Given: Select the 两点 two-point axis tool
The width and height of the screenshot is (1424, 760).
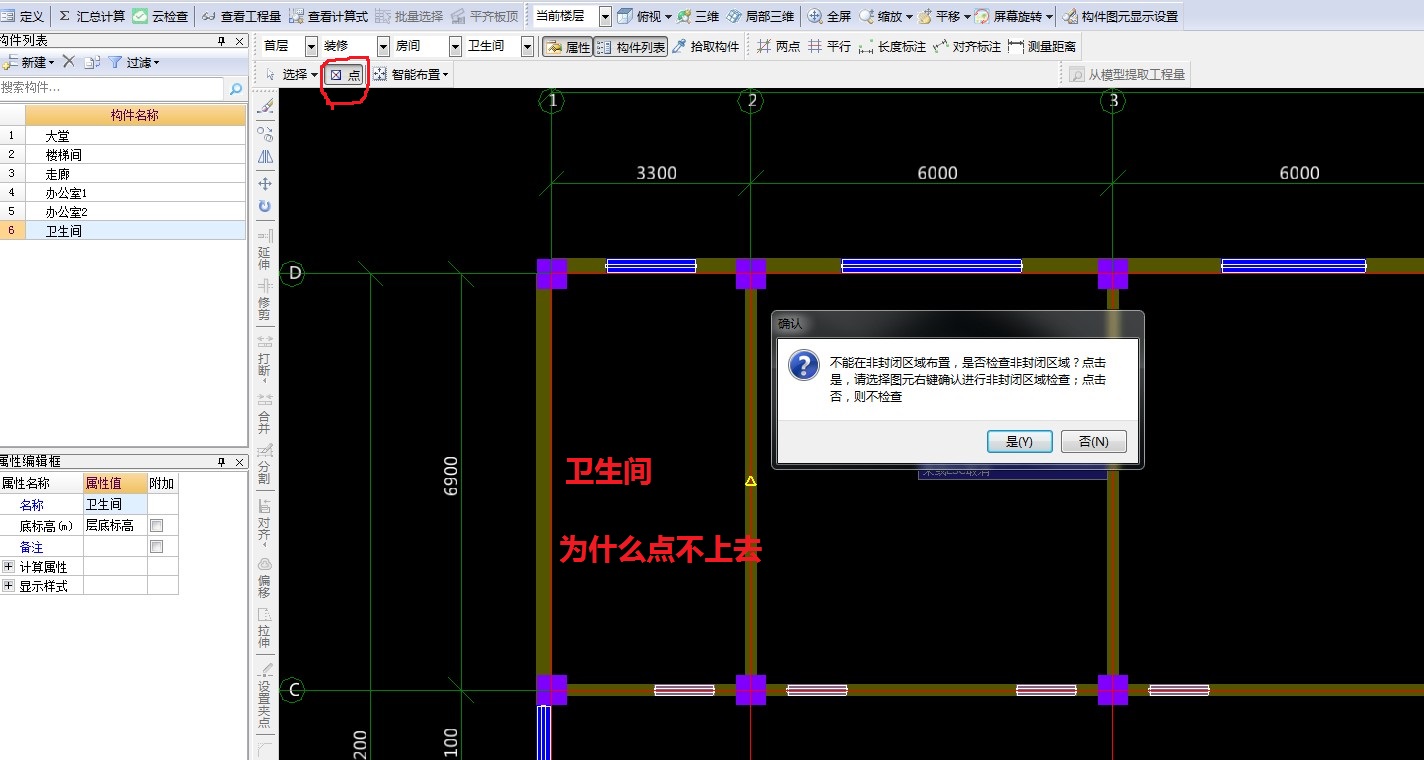Looking at the screenshot, I should click(778, 46).
